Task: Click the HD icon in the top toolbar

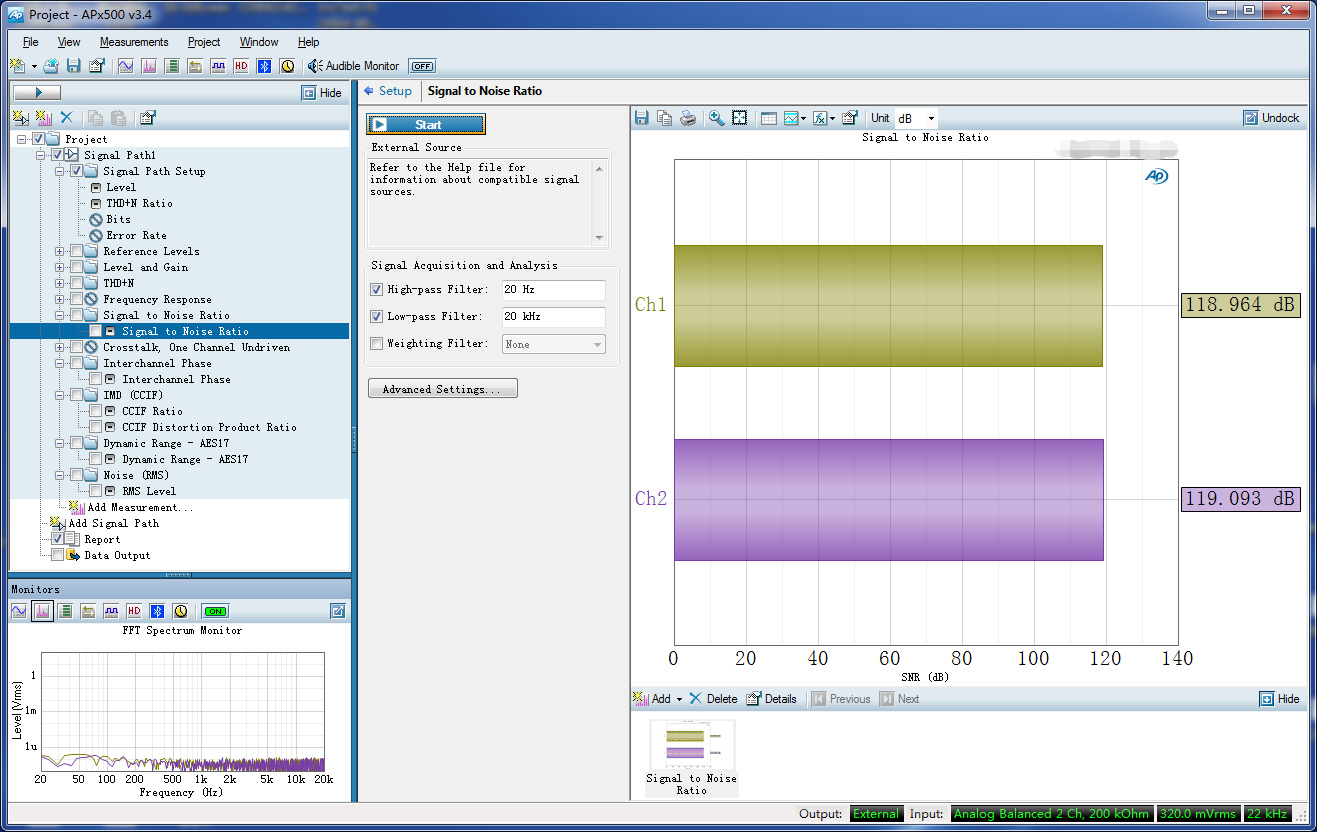Action: pyautogui.click(x=241, y=66)
